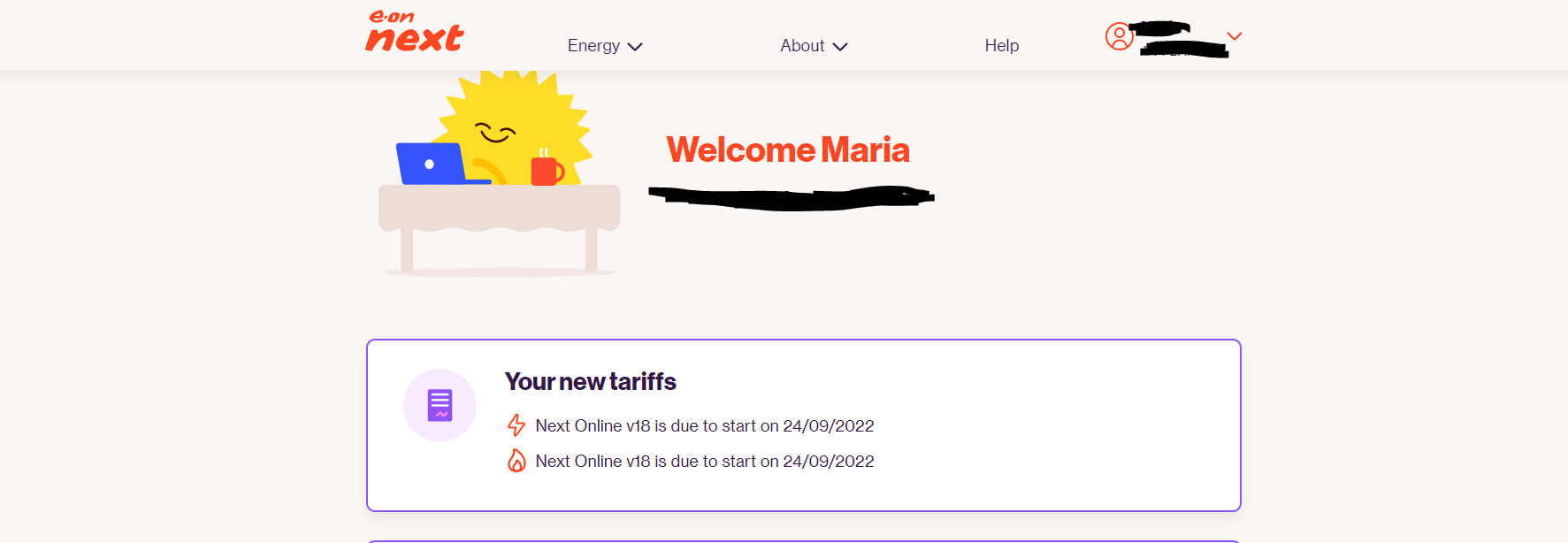
Task: Select the gas Next Online v18 tariff line
Action: pyautogui.click(x=704, y=461)
